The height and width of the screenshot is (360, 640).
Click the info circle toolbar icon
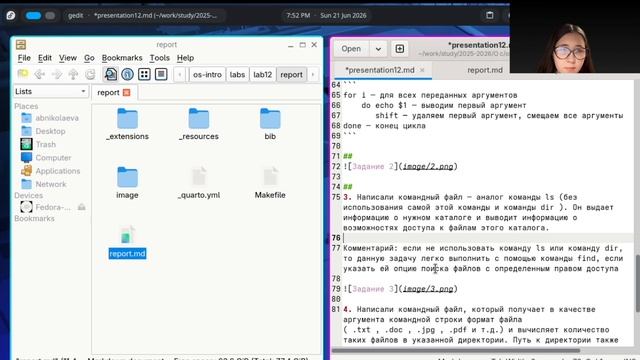tap(127, 74)
